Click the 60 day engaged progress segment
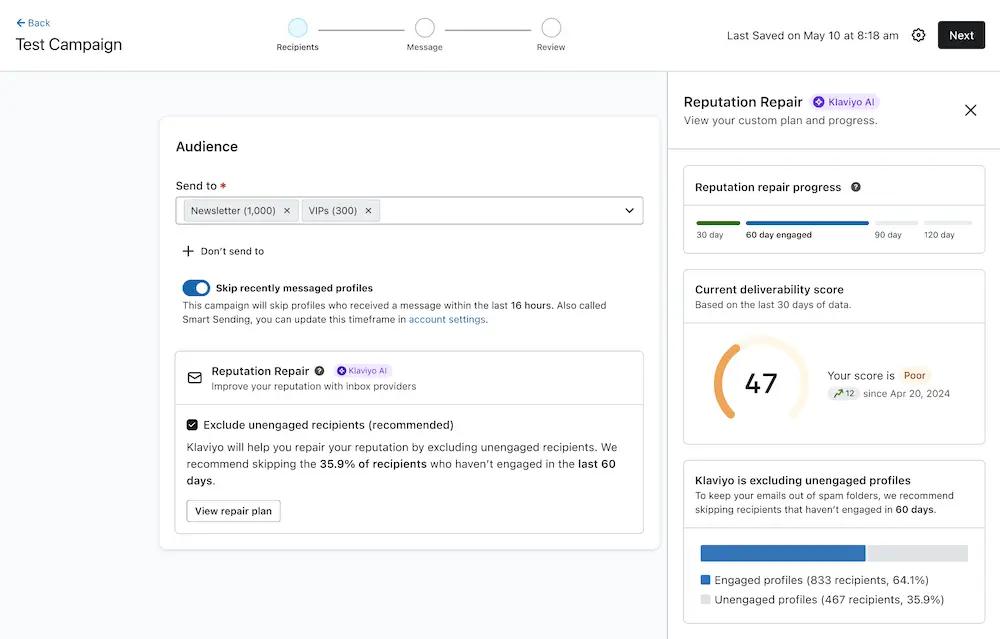 click(806, 224)
